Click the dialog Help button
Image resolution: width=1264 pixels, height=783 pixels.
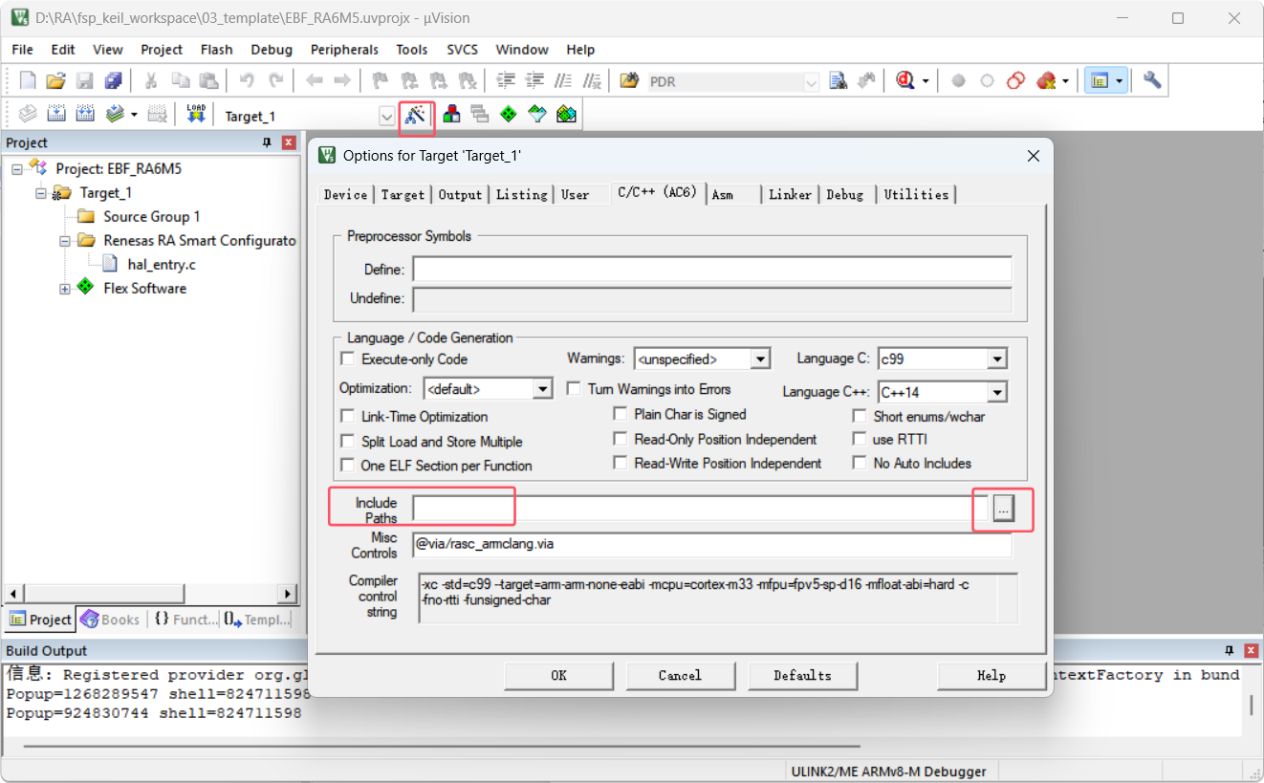pyautogui.click(x=991, y=675)
